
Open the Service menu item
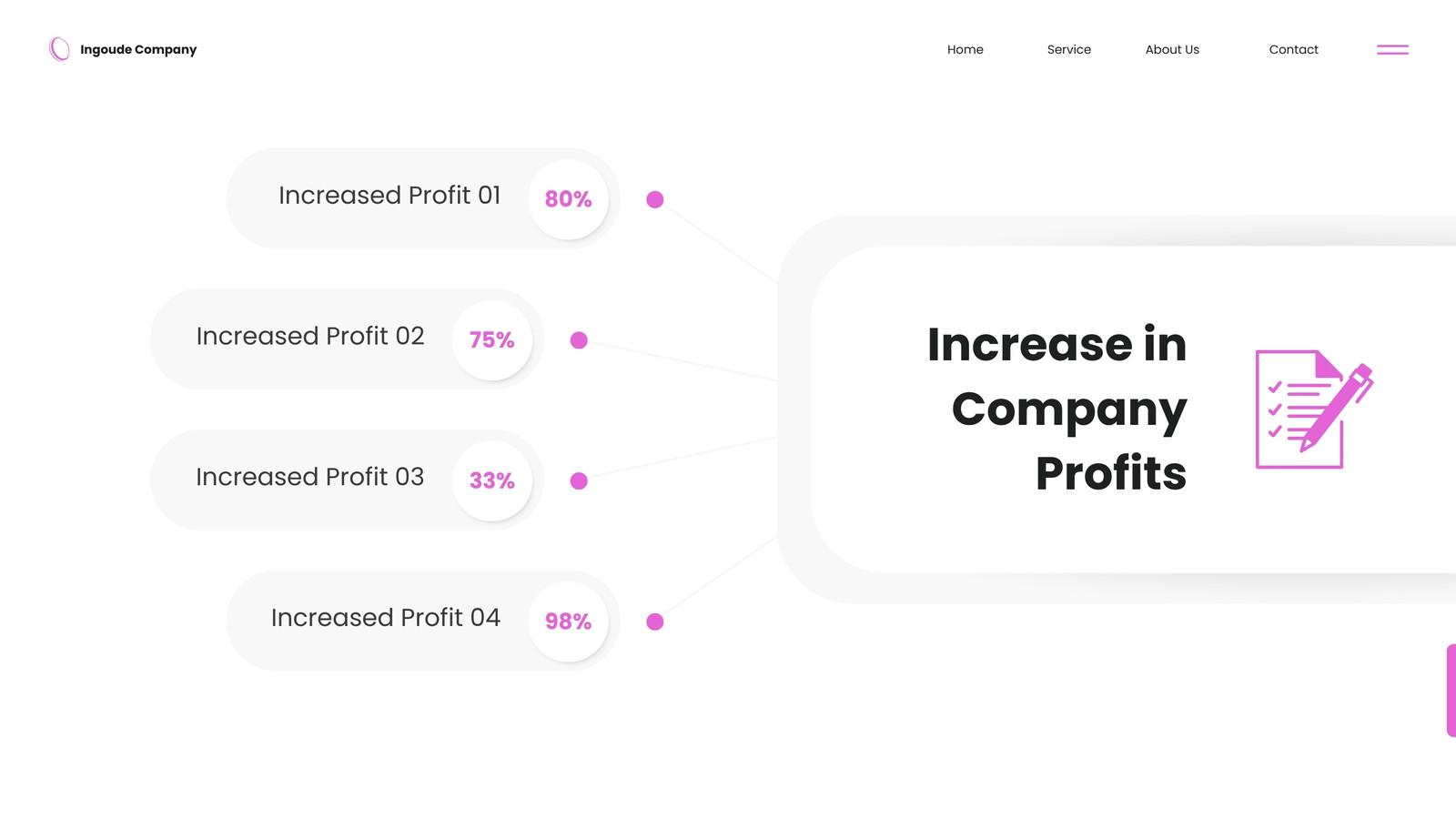click(x=1069, y=49)
